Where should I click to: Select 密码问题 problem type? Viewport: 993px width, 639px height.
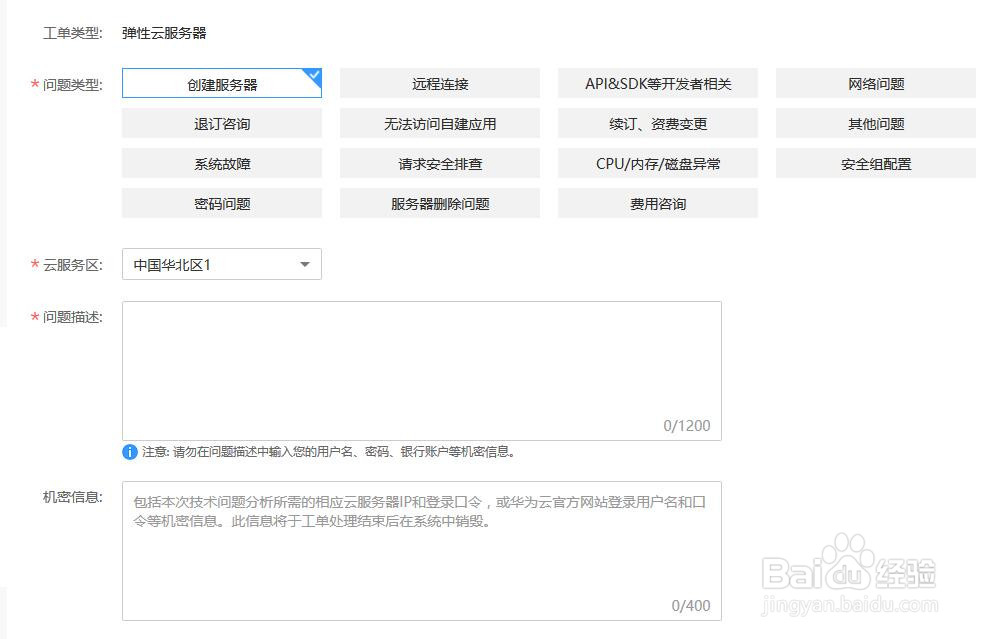[222, 203]
